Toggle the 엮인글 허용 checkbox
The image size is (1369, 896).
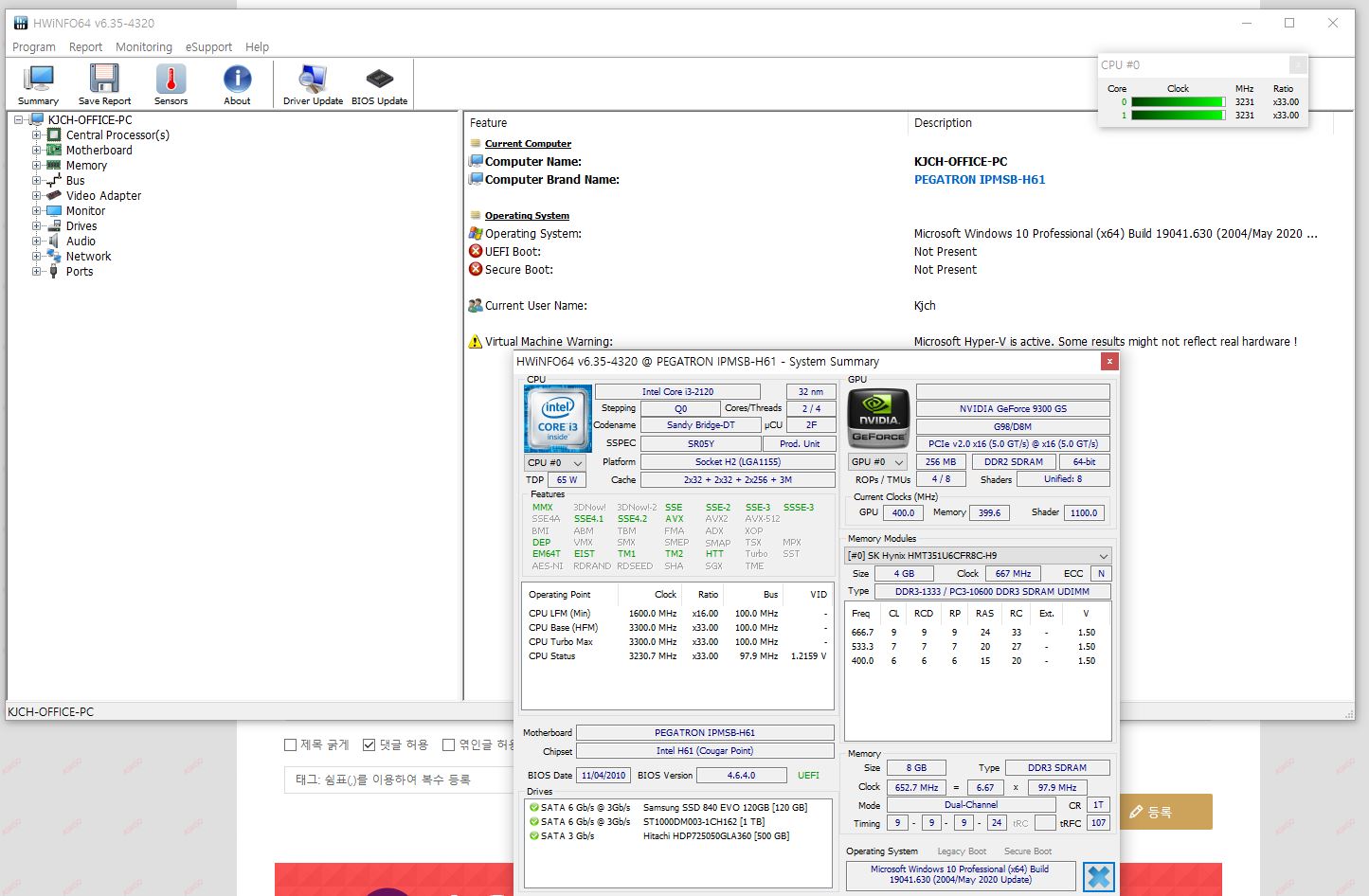tap(449, 744)
